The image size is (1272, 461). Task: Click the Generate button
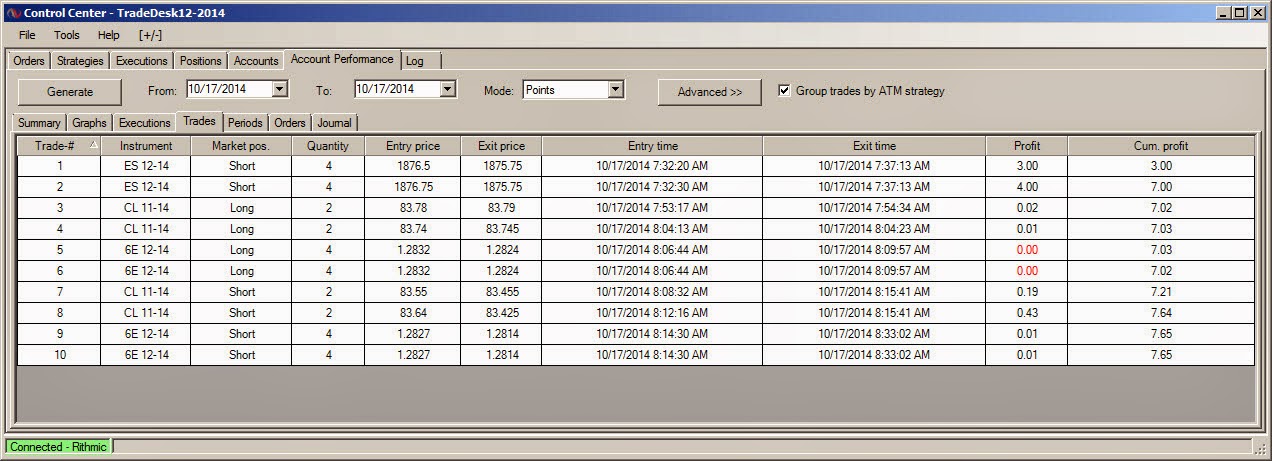tap(70, 92)
